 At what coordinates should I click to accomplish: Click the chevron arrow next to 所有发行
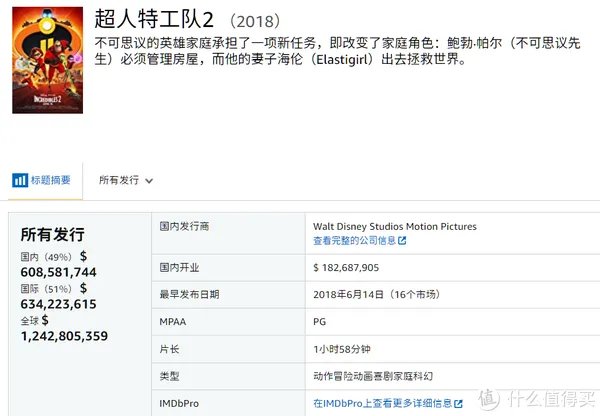(x=149, y=181)
